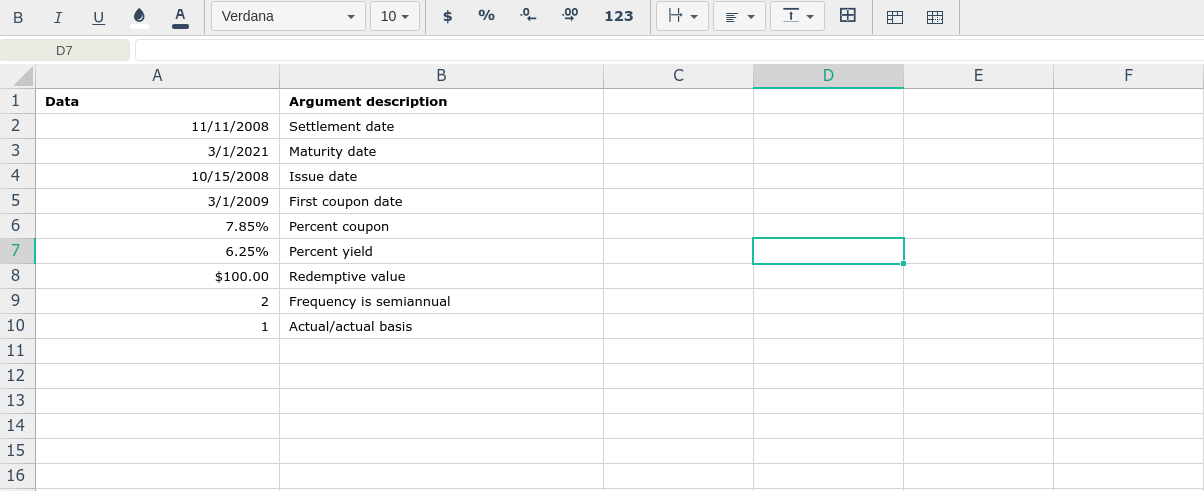The width and height of the screenshot is (1204, 491).
Task: Toggle bold formatting
Action: [18, 17]
